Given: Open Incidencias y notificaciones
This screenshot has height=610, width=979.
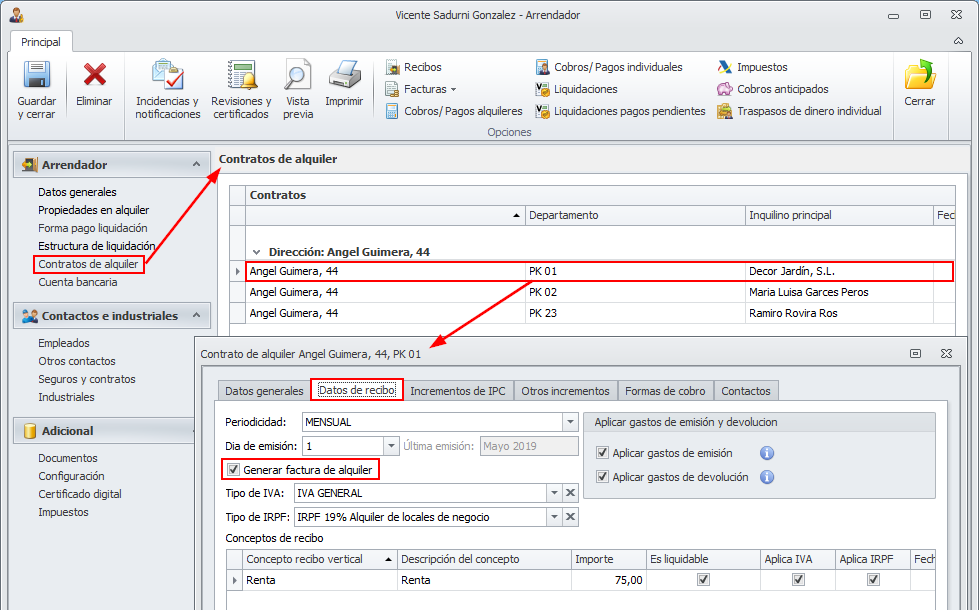Looking at the screenshot, I should tap(167, 89).
